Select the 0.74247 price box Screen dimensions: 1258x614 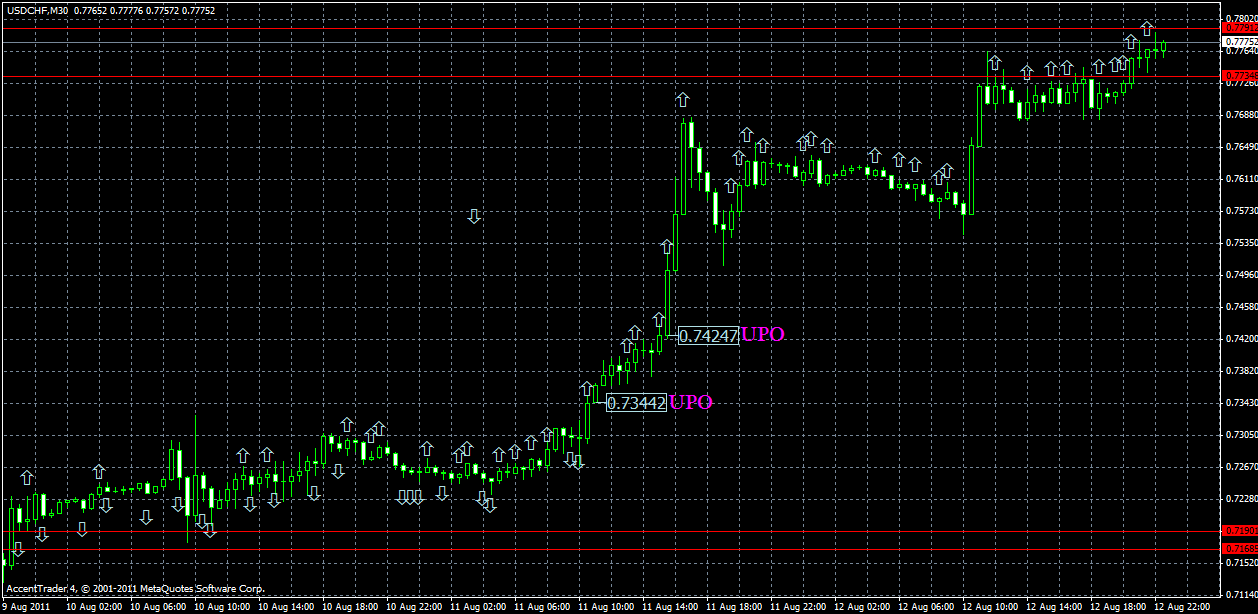point(707,335)
